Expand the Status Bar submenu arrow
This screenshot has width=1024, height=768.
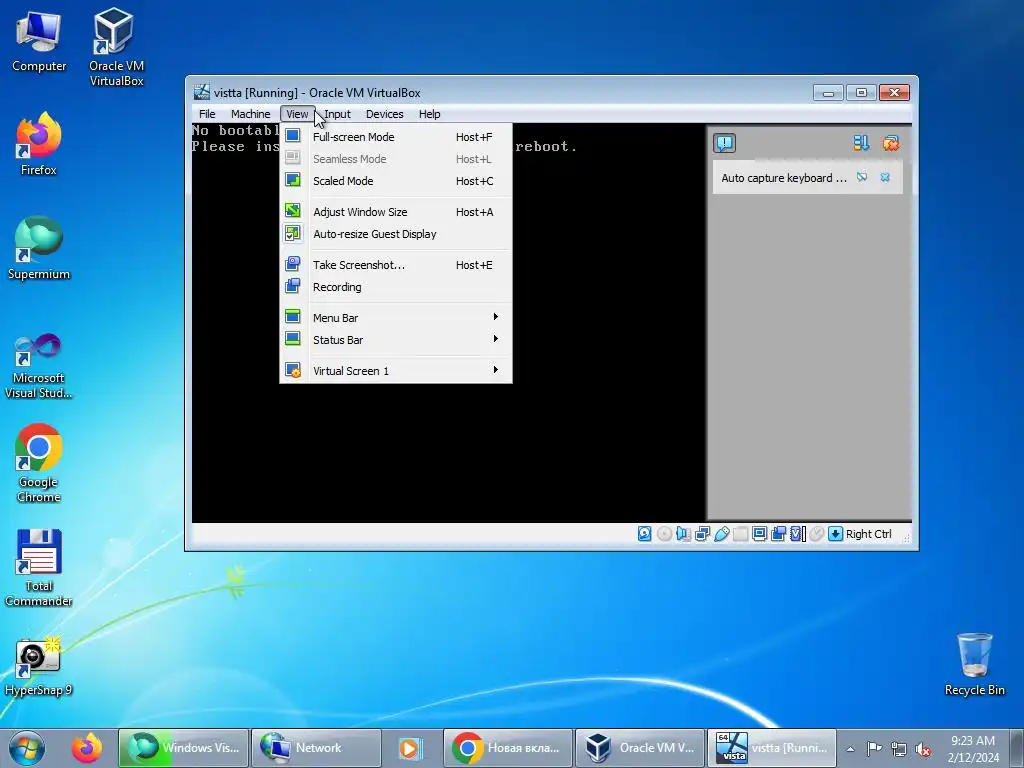click(x=496, y=339)
